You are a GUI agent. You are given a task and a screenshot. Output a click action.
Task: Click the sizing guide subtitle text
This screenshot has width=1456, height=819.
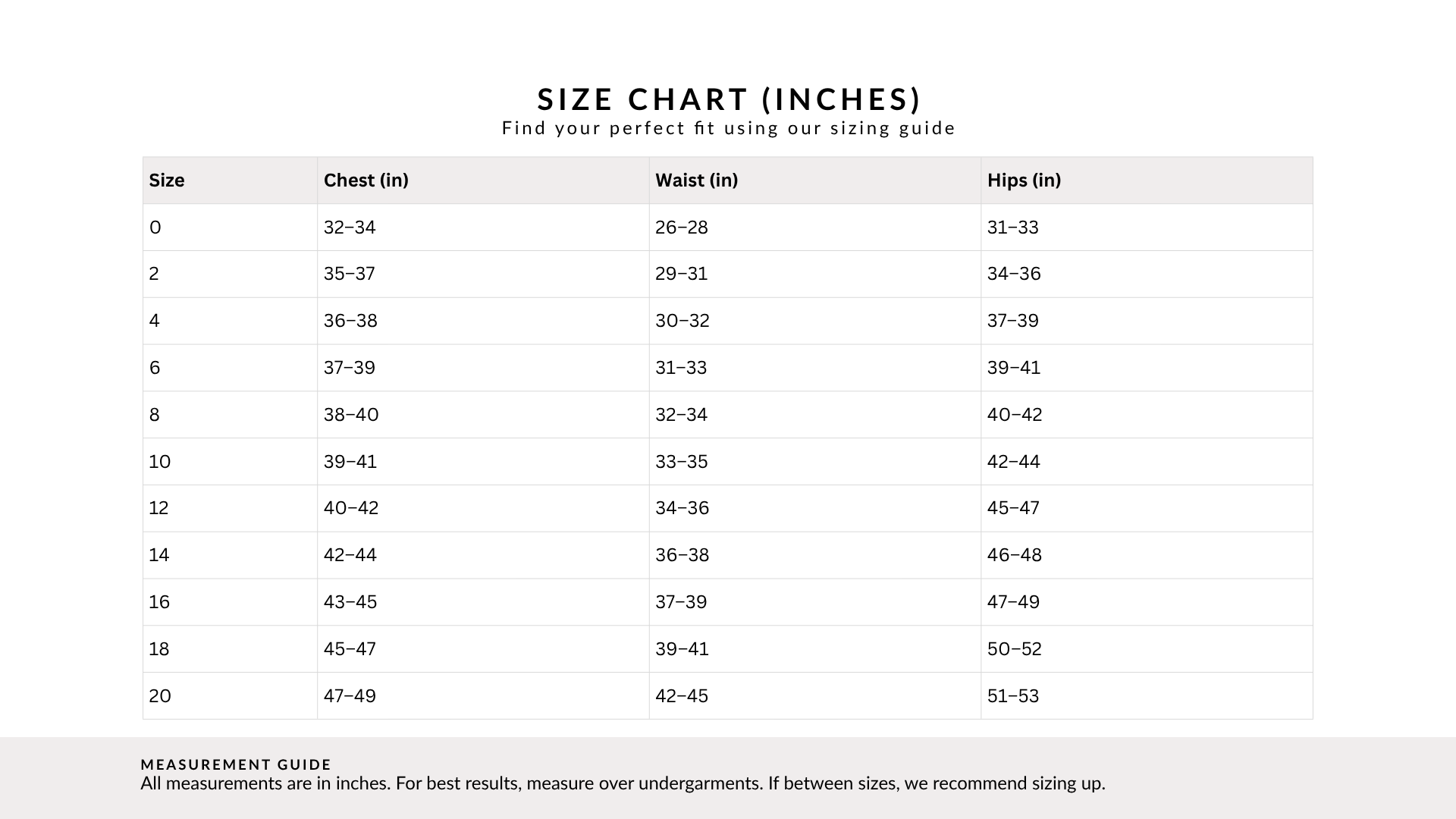(x=729, y=128)
